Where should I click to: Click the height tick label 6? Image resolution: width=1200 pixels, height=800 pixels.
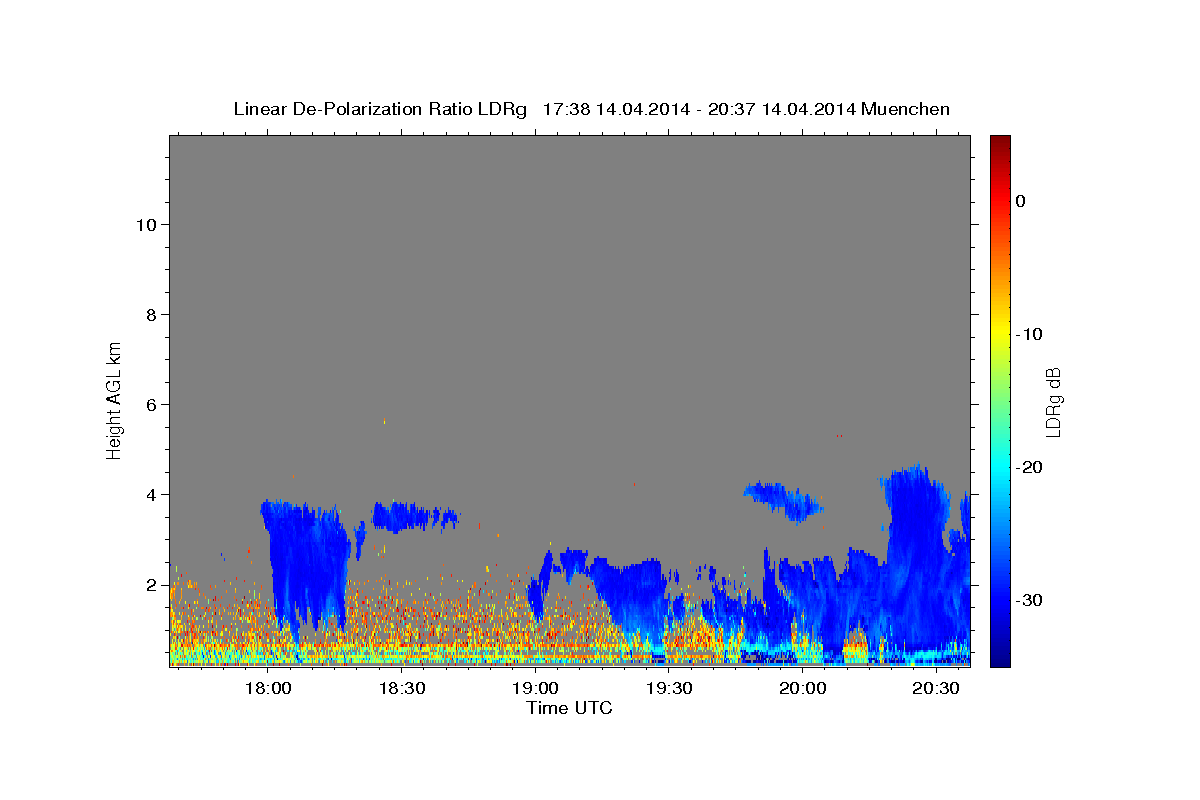[151, 404]
